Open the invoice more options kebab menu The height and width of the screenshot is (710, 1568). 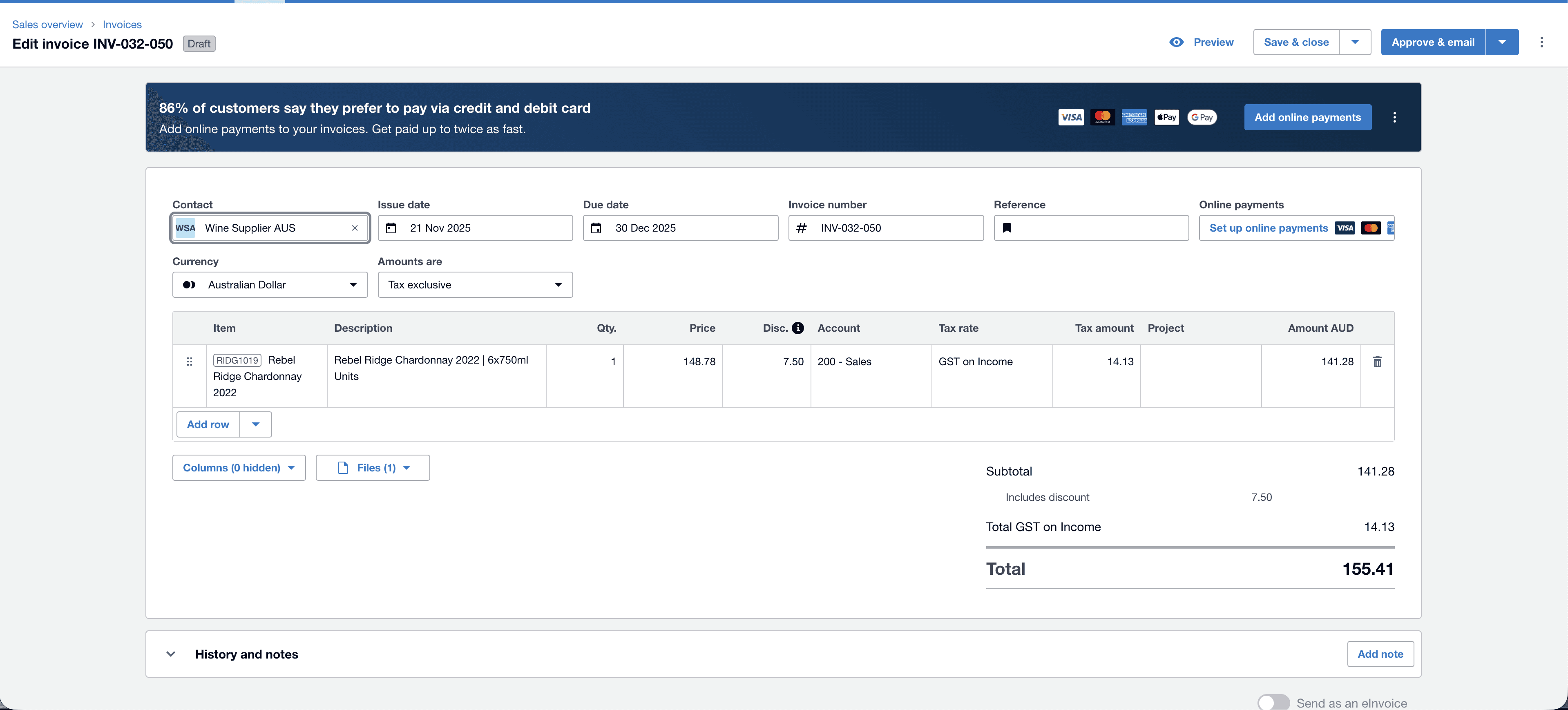(1541, 42)
